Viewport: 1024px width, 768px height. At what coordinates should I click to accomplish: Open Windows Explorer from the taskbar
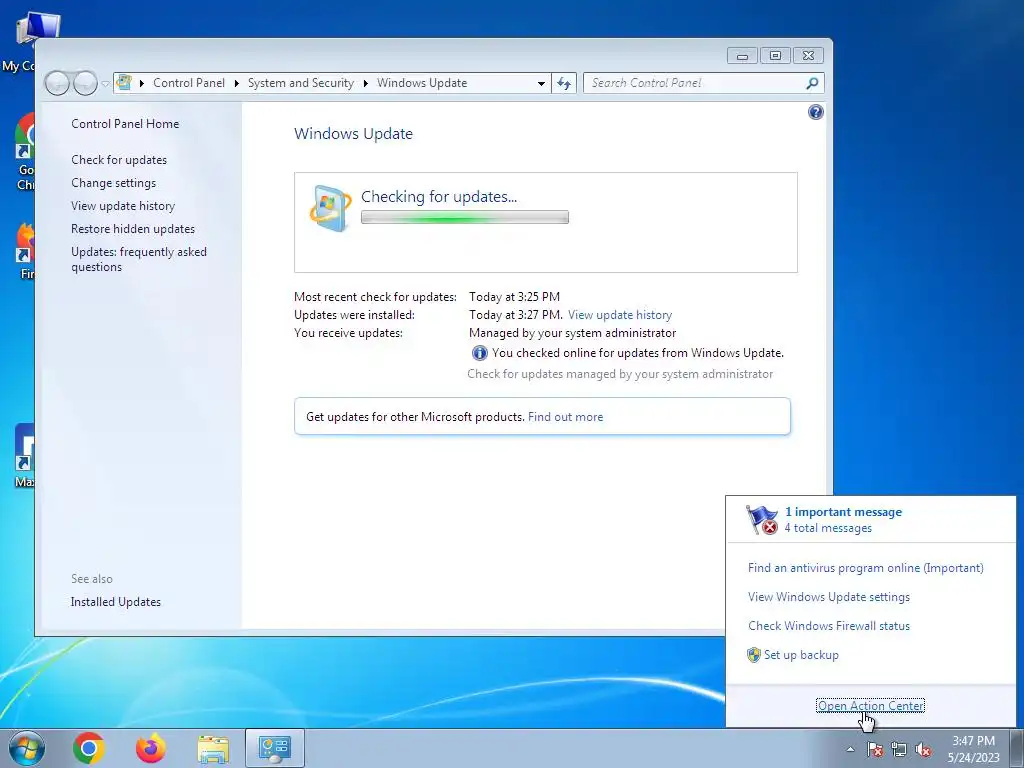[x=213, y=748]
